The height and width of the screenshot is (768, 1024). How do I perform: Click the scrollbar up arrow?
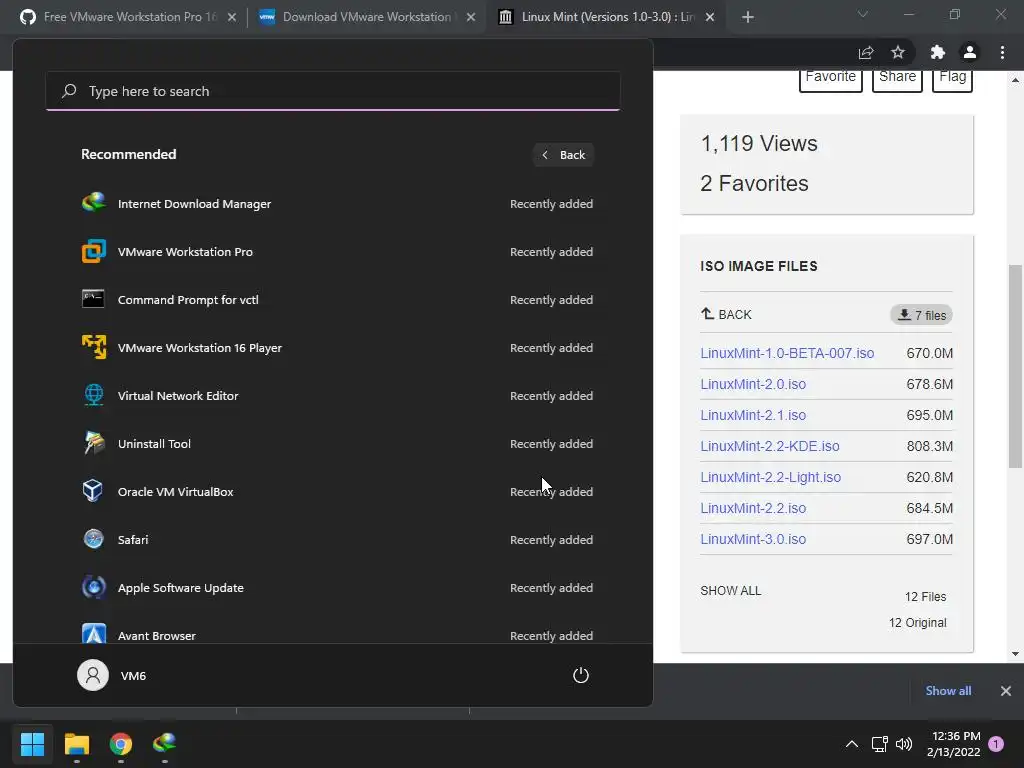click(1015, 80)
